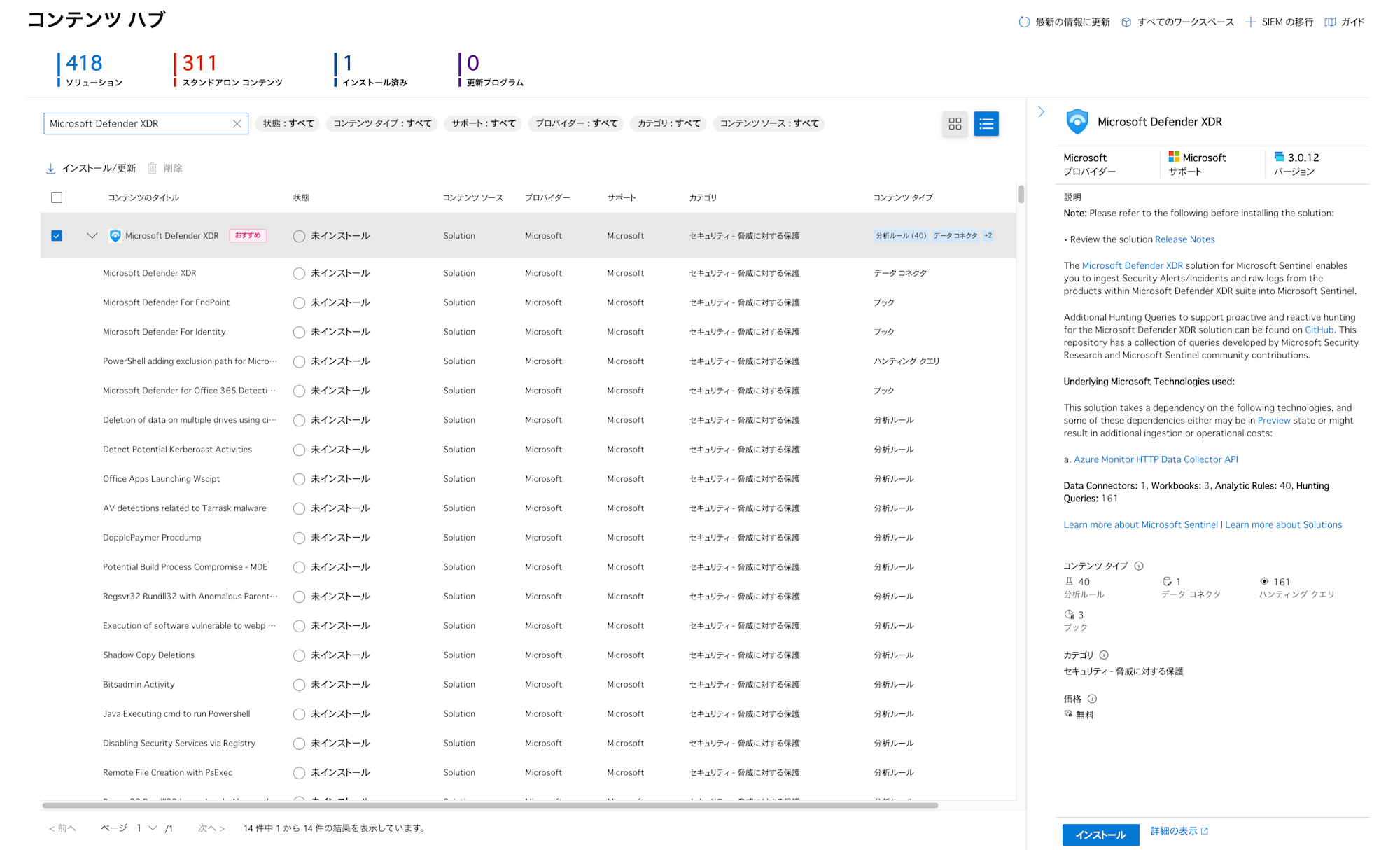This screenshot has width=1400, height=850.
Task: Filter by 311 スタンドアロン コンテンツ tile
Action: pos(229,70)
